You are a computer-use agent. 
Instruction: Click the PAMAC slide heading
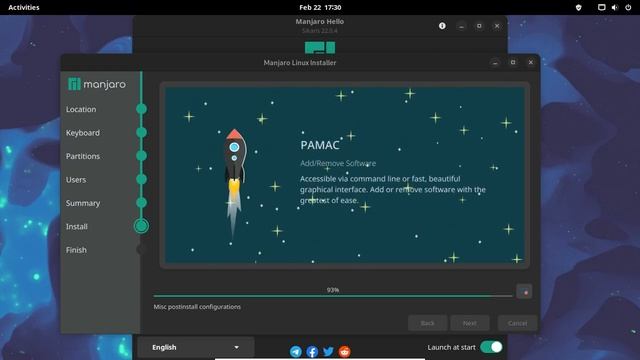pos(320,145)
